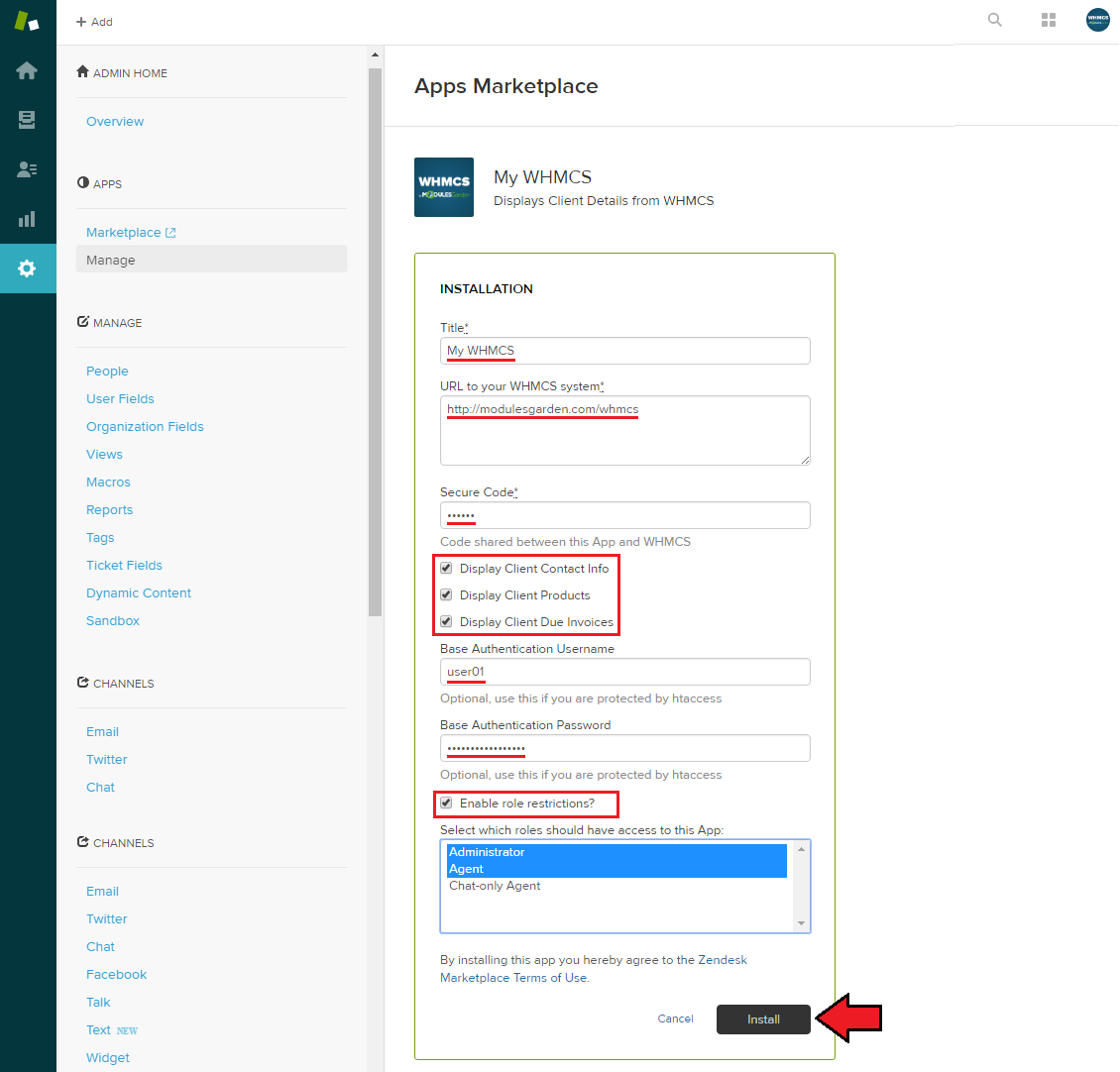
Task: Open the Views tickets icon
Action: click(x=27, y=120)
